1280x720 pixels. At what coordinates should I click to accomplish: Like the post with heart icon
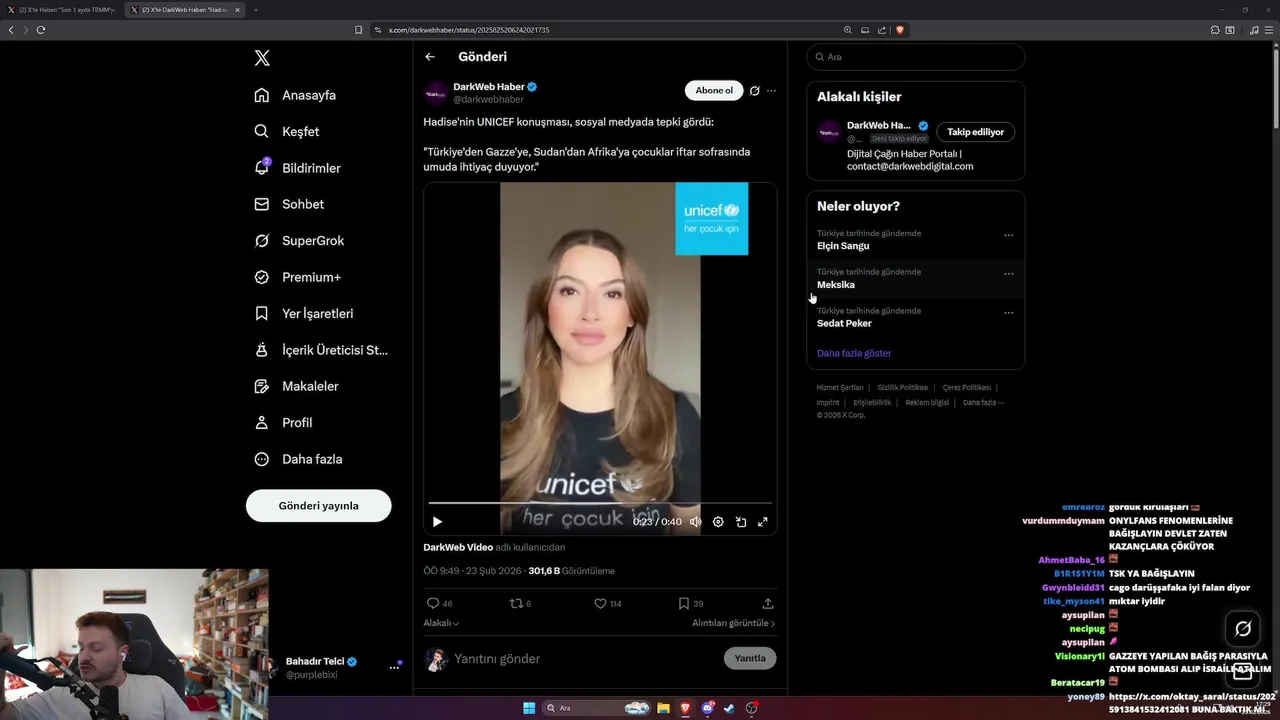click(x=601, y=603)
